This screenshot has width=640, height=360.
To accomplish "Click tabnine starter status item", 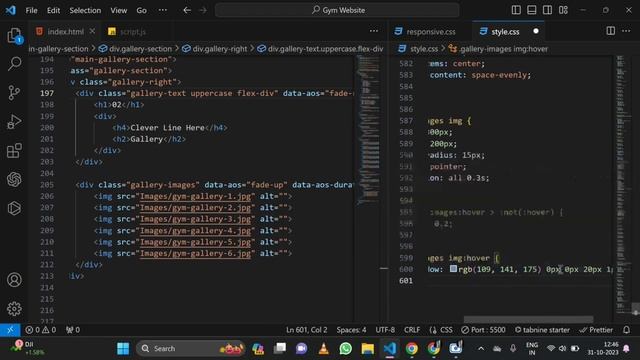I will [x=542, y=329].
